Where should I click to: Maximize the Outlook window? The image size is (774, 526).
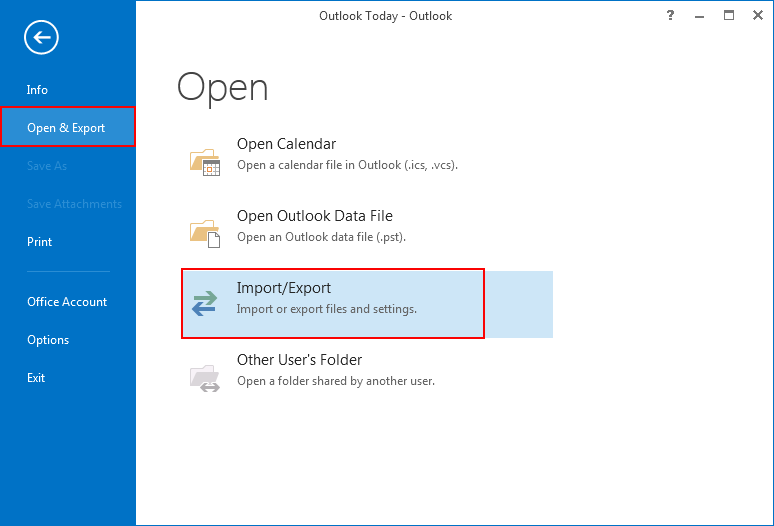click(x=729, y=15)
